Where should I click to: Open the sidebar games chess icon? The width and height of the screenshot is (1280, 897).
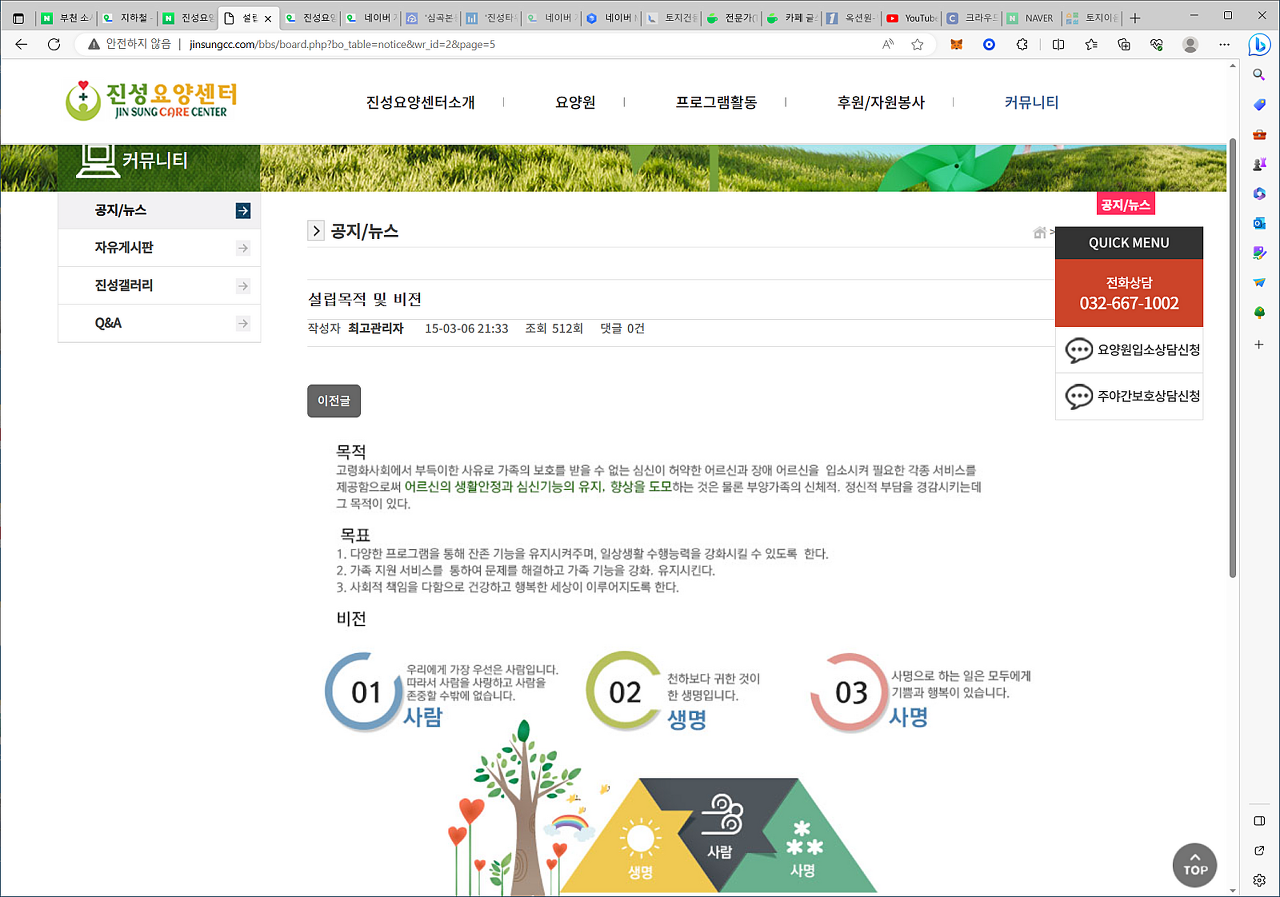pyautogui.click(x=1260, y=163)
